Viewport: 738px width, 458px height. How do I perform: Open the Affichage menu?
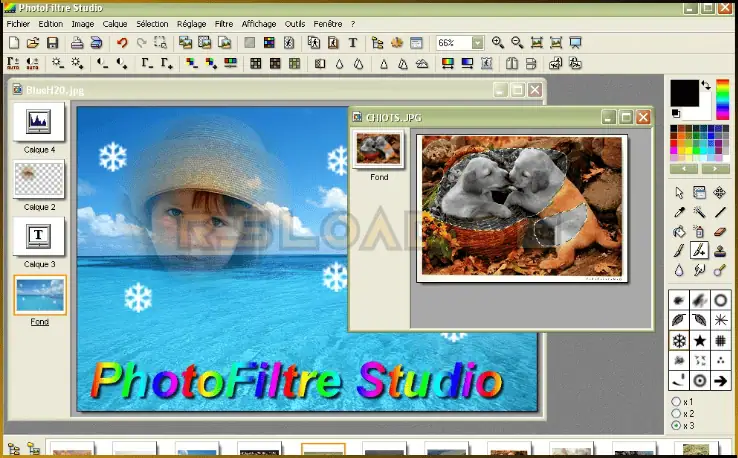(x=259, y=24)
